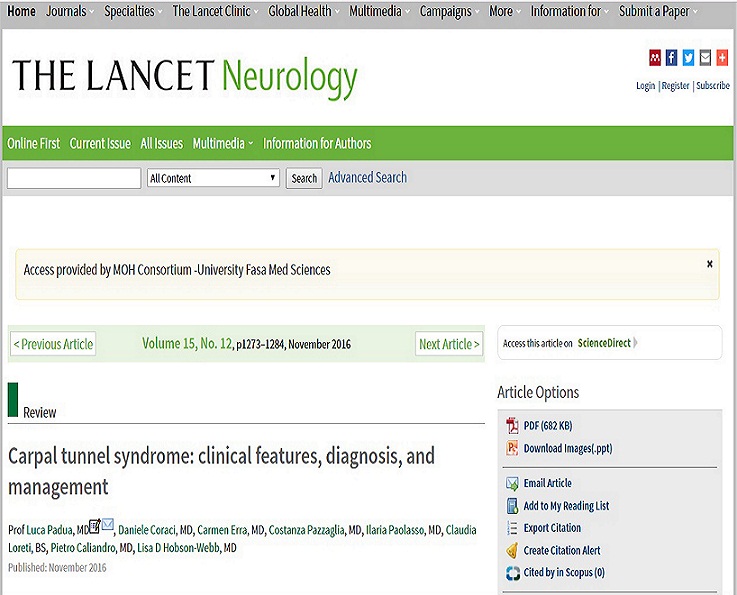Image resolution: width=737 pixels, height=595 pixels.
Task: Share article on Twitter
Action: click(689, 57)
